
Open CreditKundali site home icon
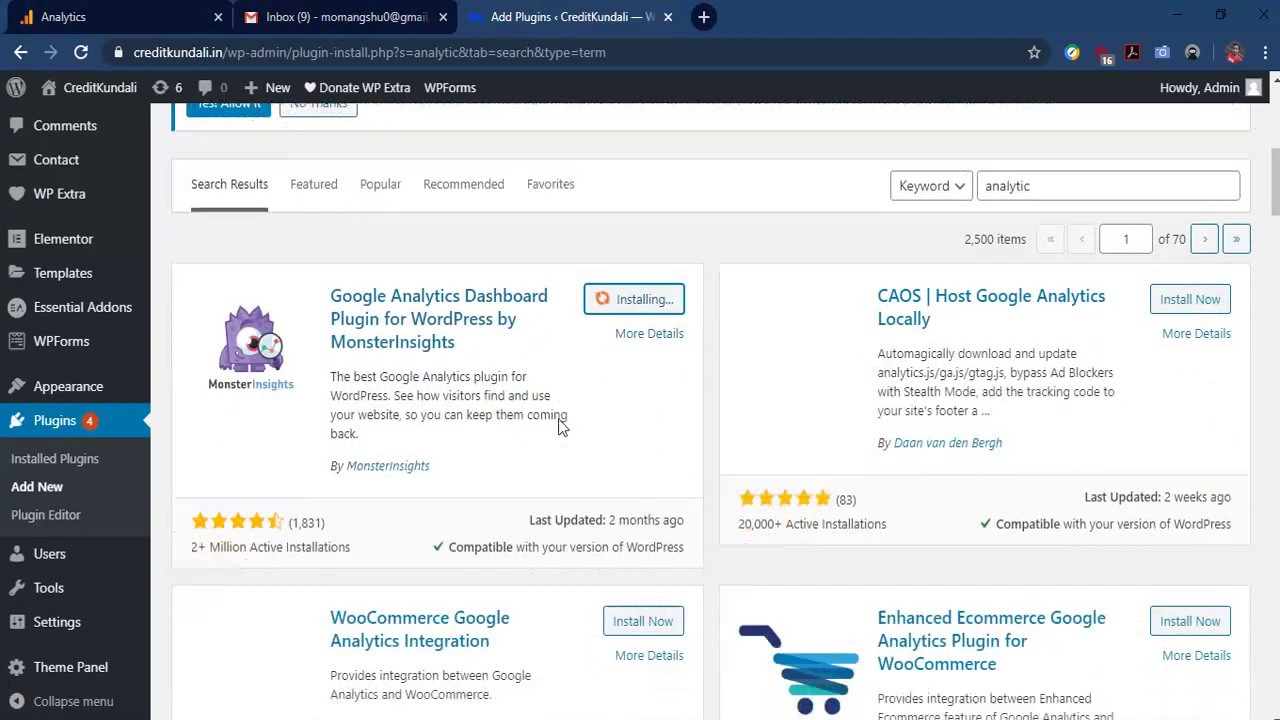48,88
